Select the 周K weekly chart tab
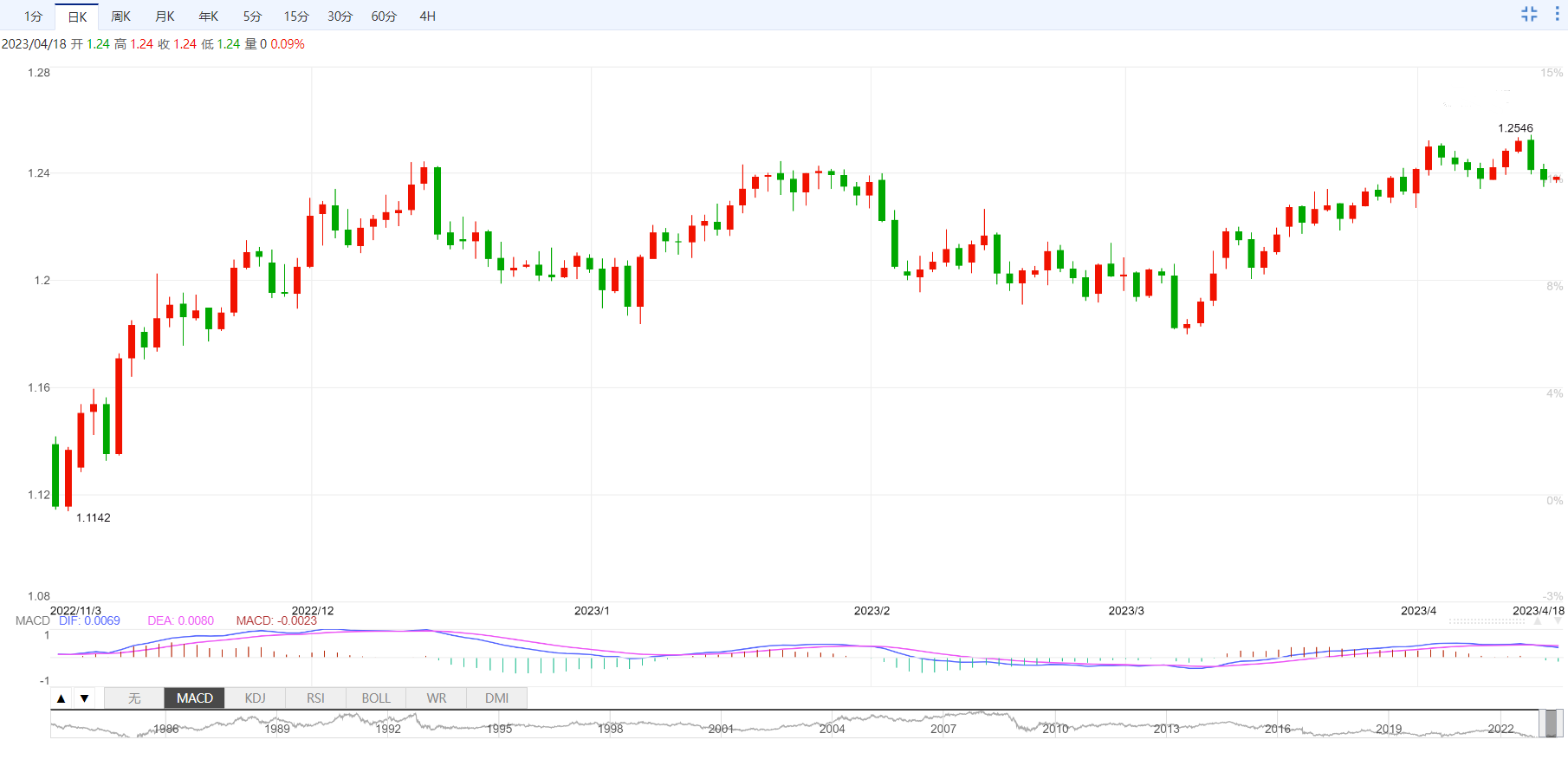1568x766 pixels. point(120,16)
